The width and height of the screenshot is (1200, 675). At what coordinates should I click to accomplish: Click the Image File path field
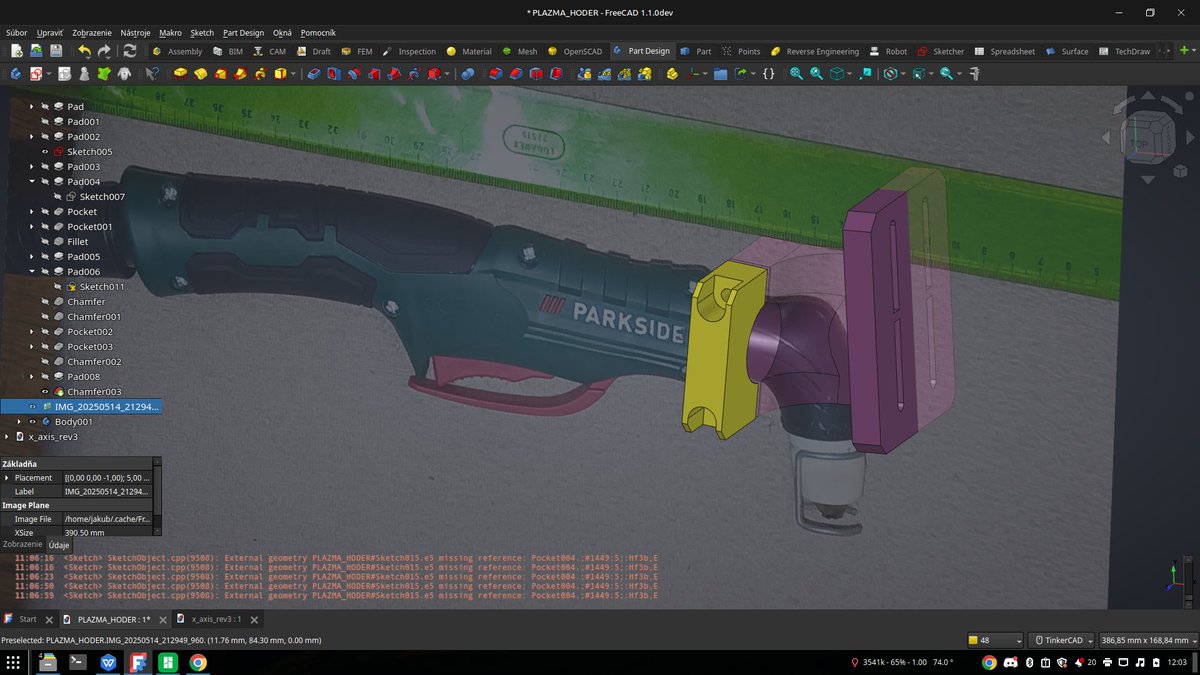[109, 519]
